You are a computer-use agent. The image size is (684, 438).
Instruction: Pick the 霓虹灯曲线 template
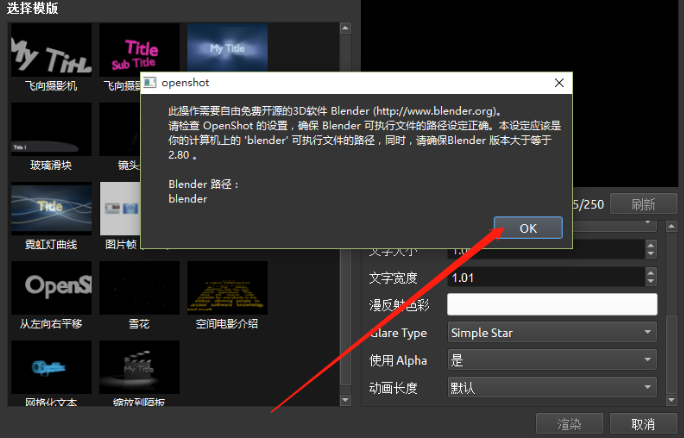click(x=51, y=209)
